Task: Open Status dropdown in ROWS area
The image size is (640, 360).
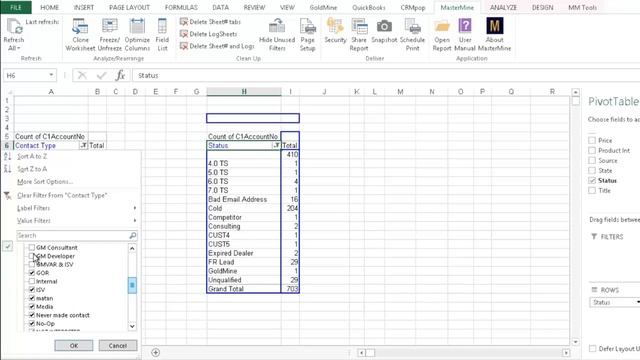Action: (x=638, y=302)
